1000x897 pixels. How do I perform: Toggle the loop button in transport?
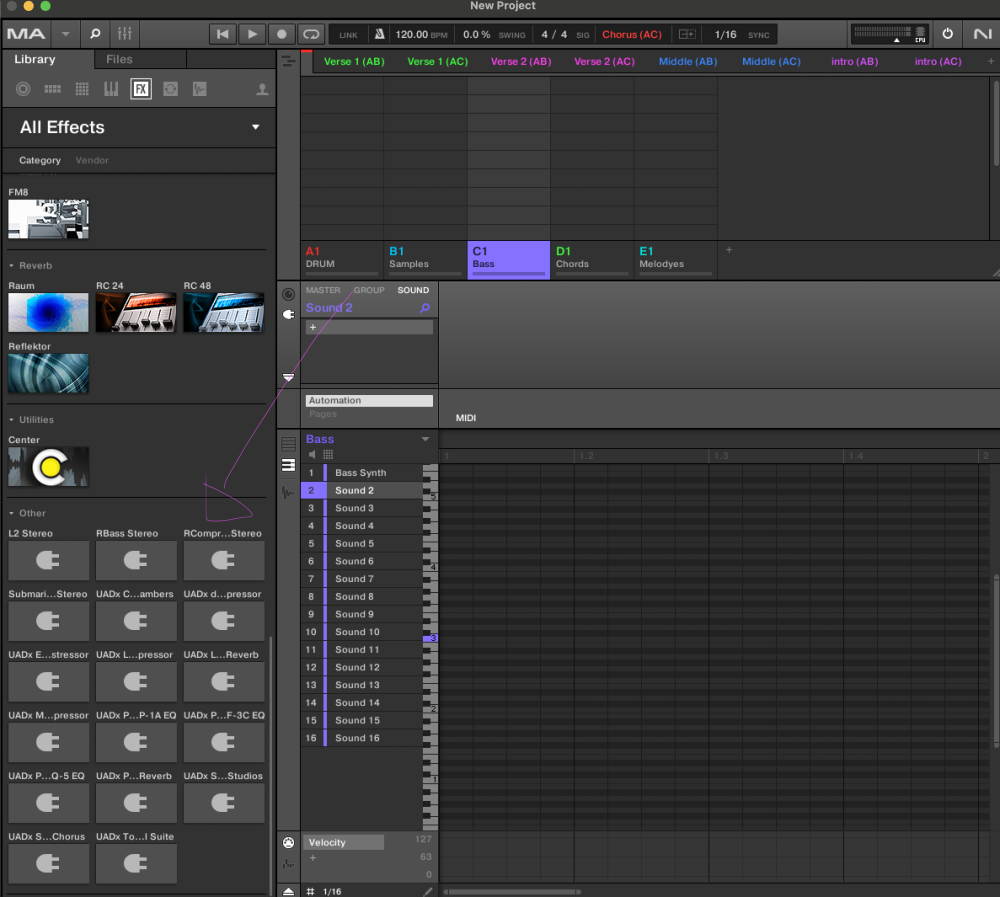click(311, 34)
